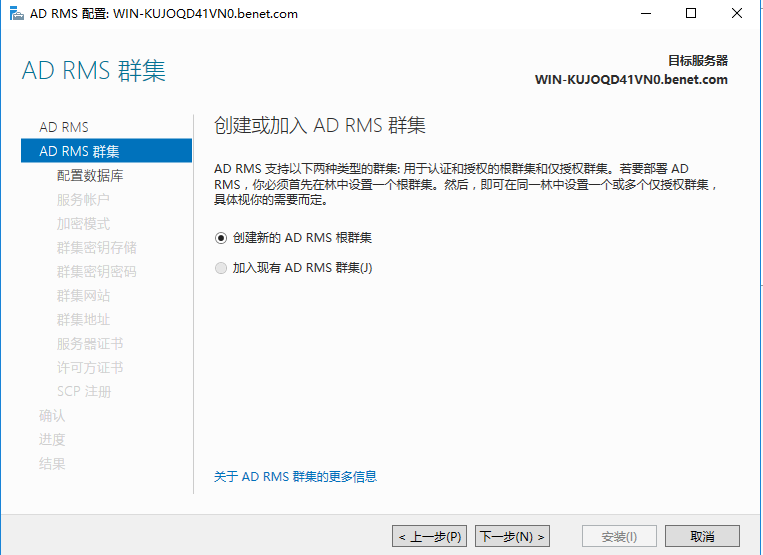The image size is (763, 555).
Task: Open 关于 AD RMS 群集的更多信息 link
Action: 295,476
